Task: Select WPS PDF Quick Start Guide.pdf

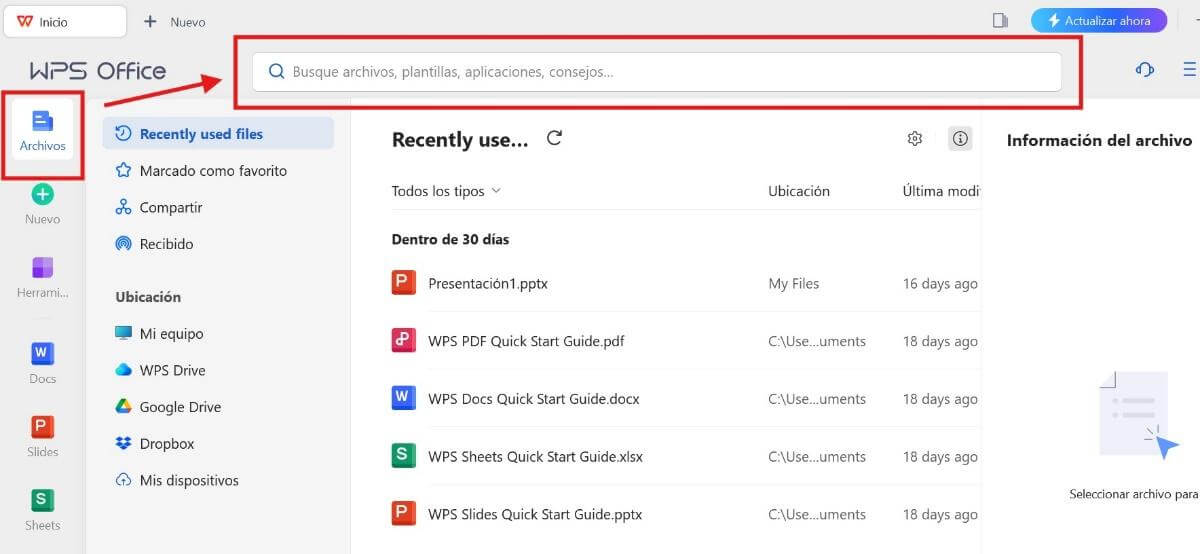Action: (x=526, y=341)
